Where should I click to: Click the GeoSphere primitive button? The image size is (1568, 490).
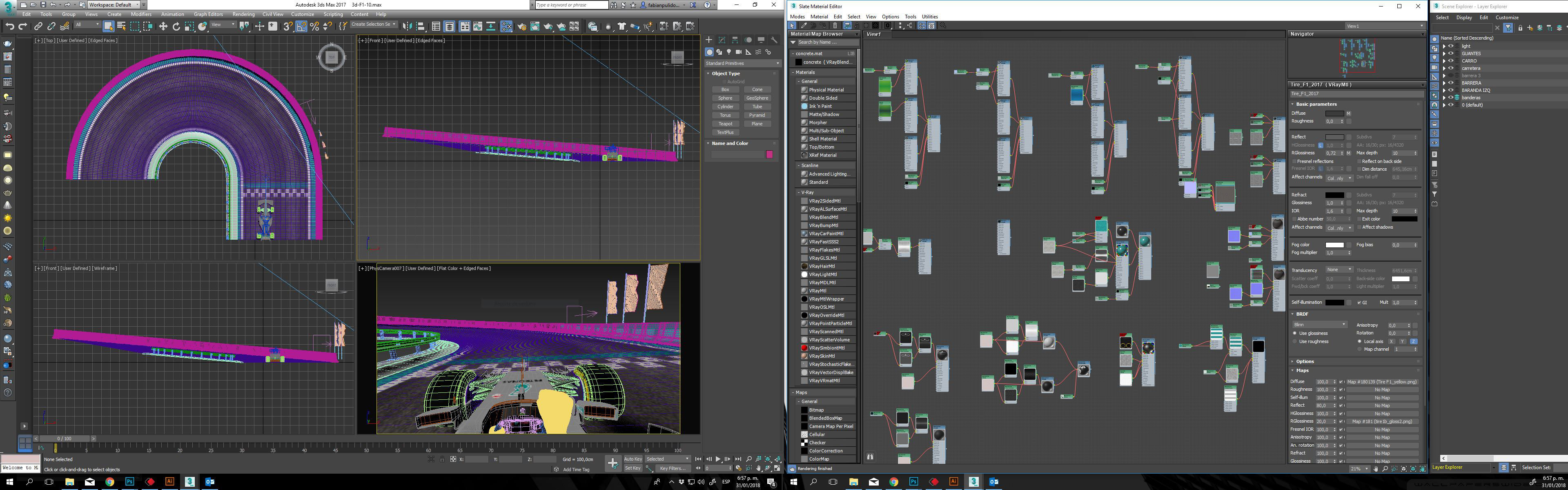(757, 98)
